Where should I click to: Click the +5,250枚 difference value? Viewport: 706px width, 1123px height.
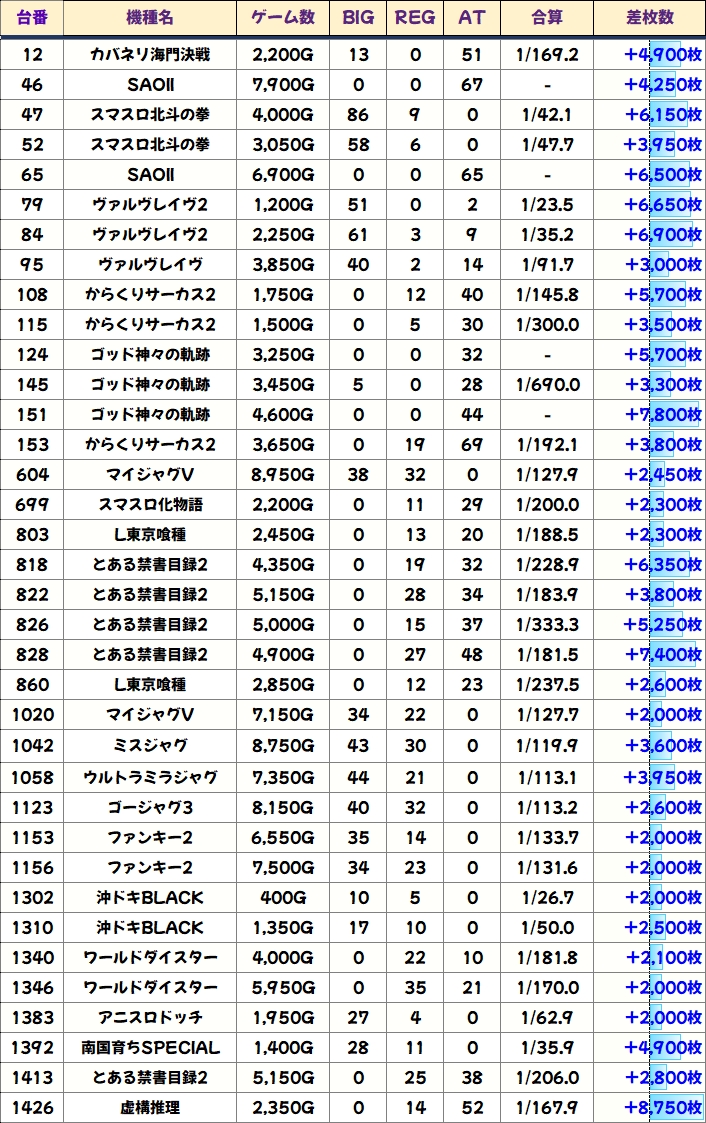click(663, 625)
